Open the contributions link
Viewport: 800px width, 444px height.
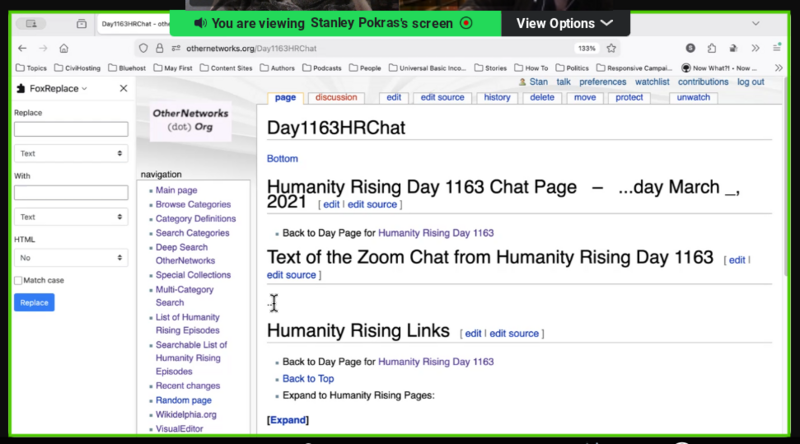[x=703, y=82]
